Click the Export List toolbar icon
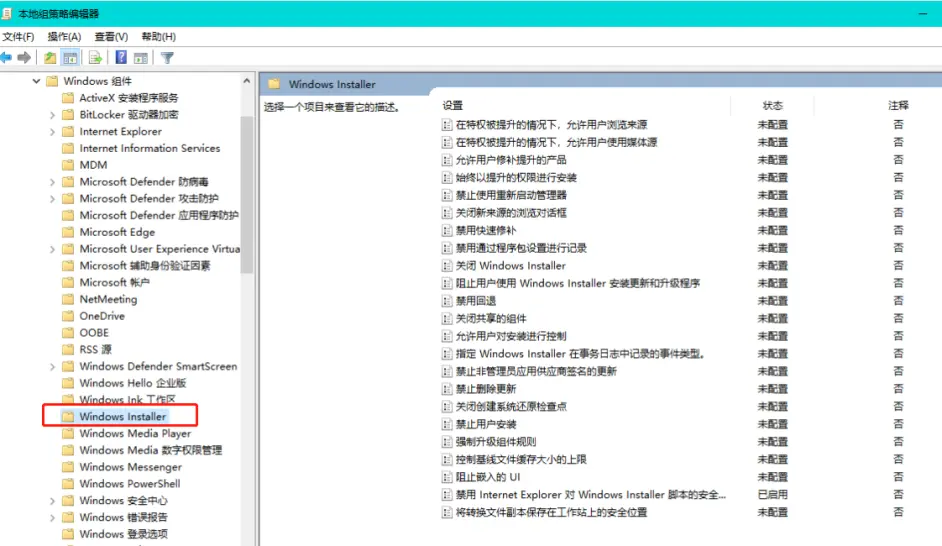The width and height of the screenshot is (942, 546). 95,58
